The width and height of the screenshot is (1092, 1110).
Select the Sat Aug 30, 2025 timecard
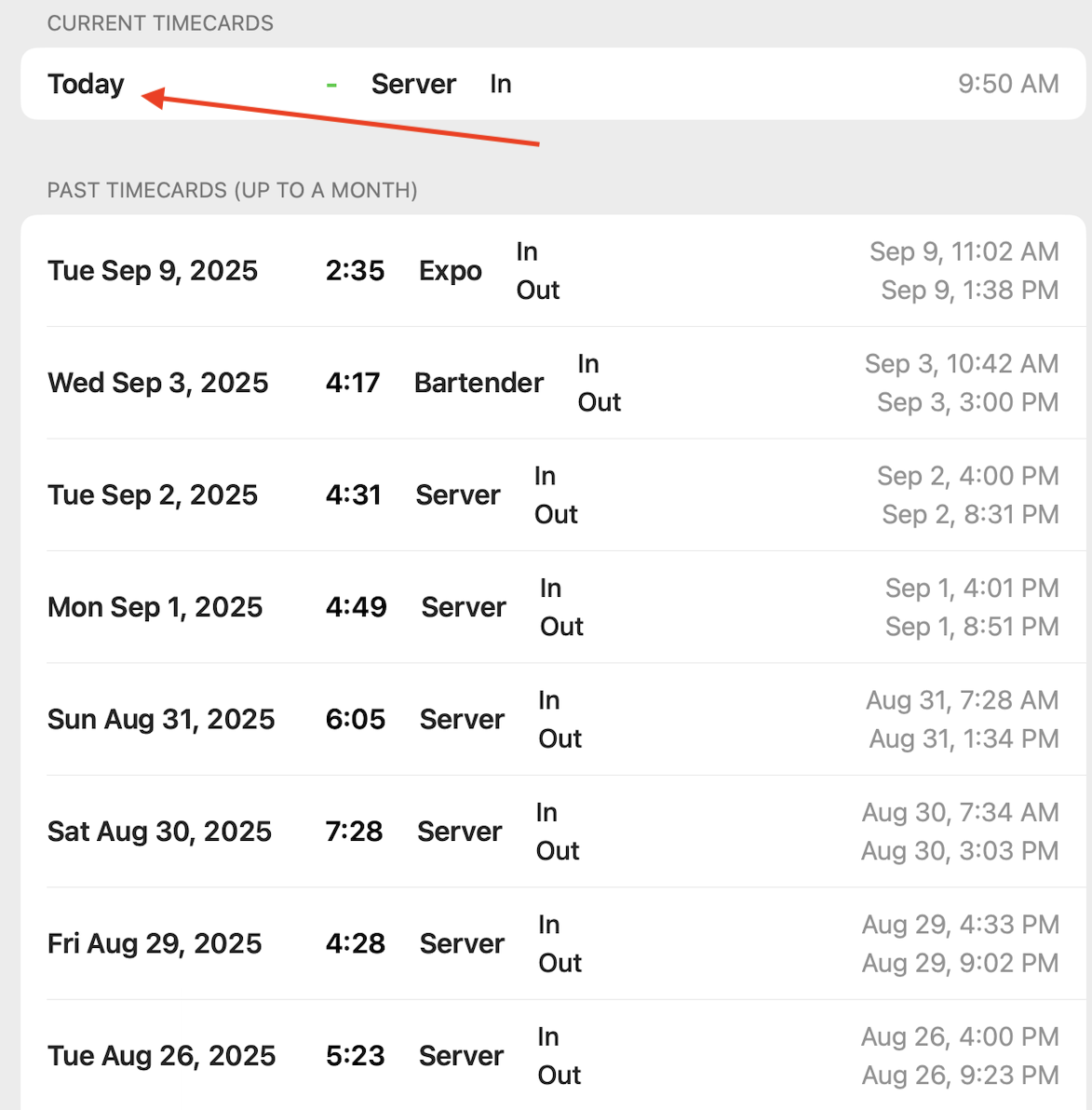(159, 832)
